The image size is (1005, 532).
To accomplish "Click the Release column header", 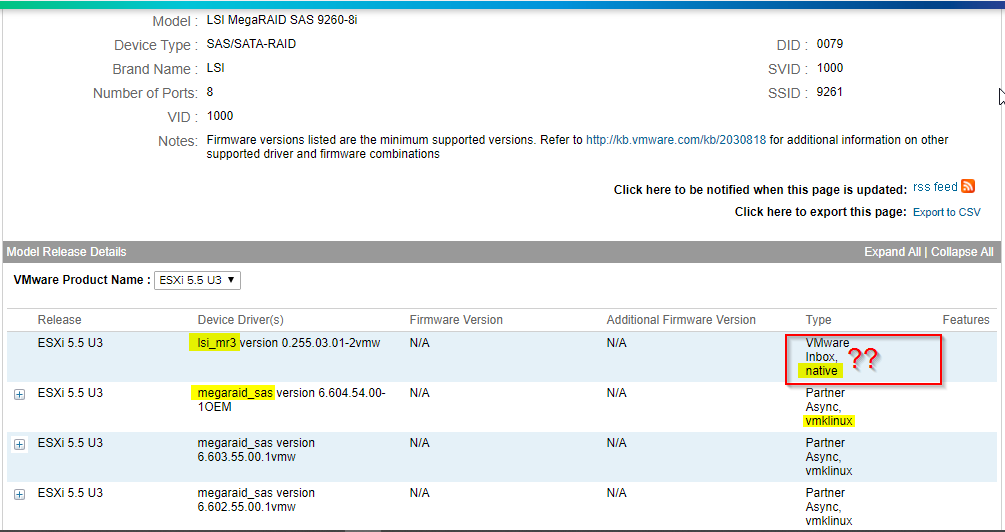I will pos(60,320).
